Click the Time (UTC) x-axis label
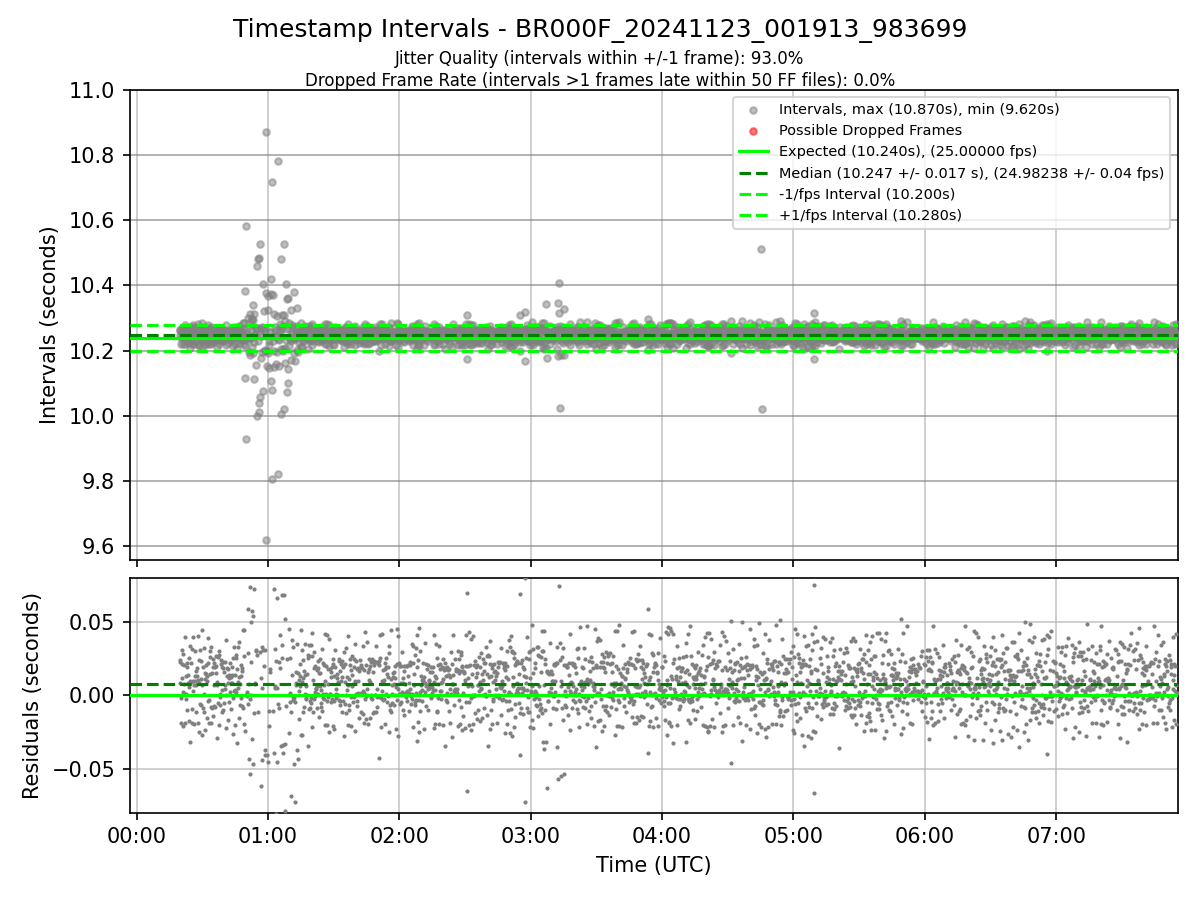Viewport: 1200px width, 900px height. [653, 865]
